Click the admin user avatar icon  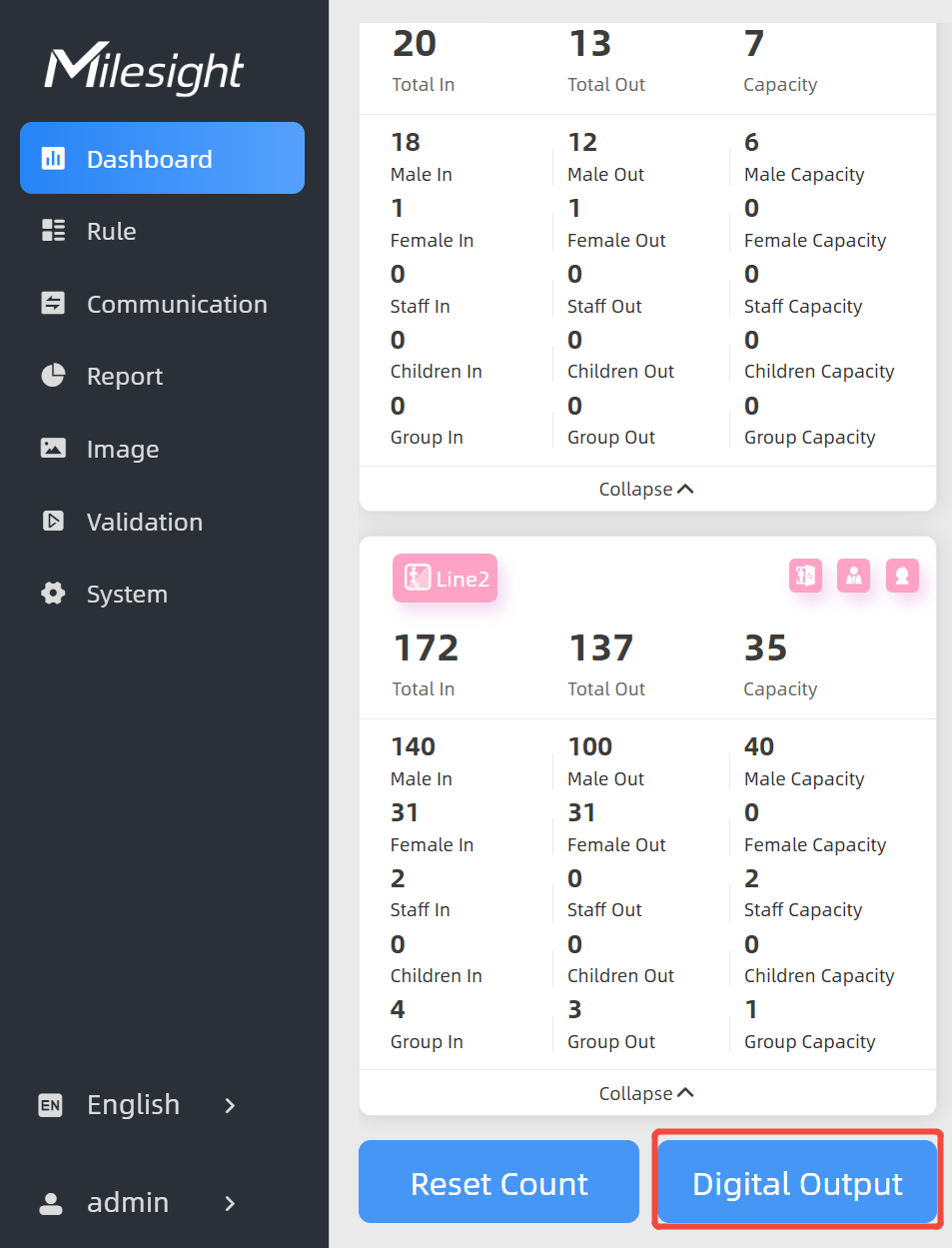tap(51, 1203)
